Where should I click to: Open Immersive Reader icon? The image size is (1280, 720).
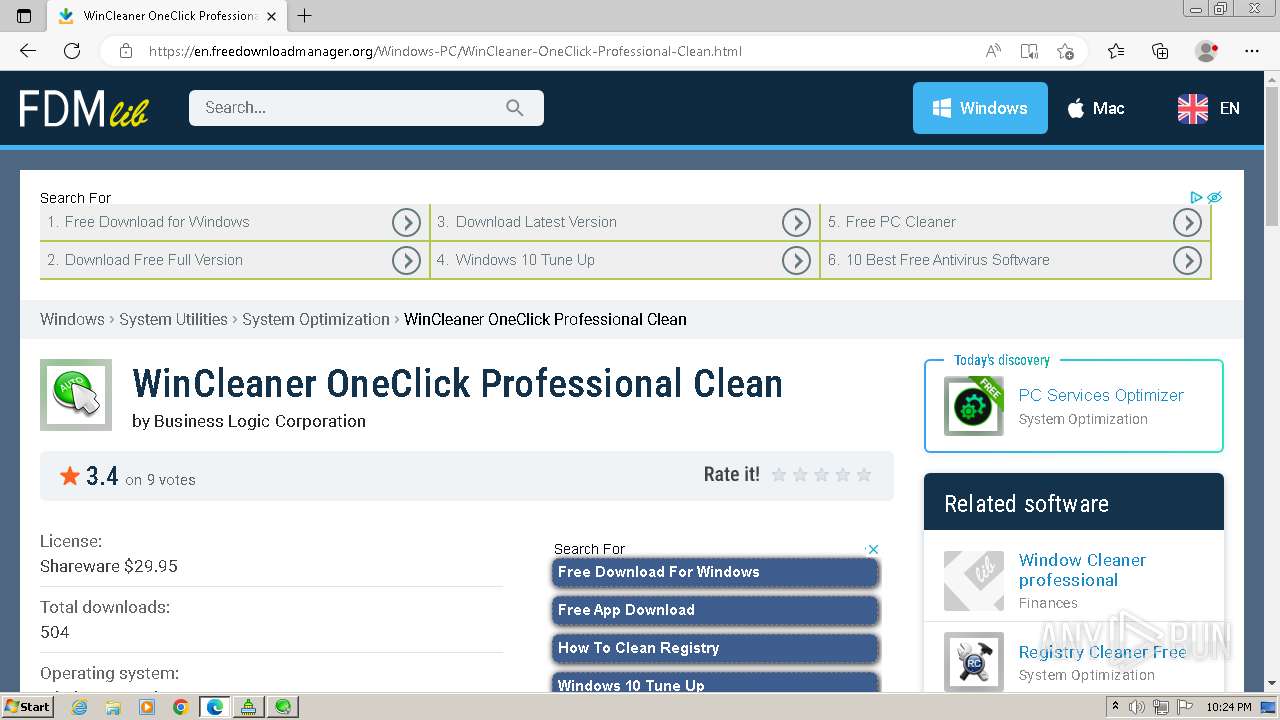(x=1029, y=51)
